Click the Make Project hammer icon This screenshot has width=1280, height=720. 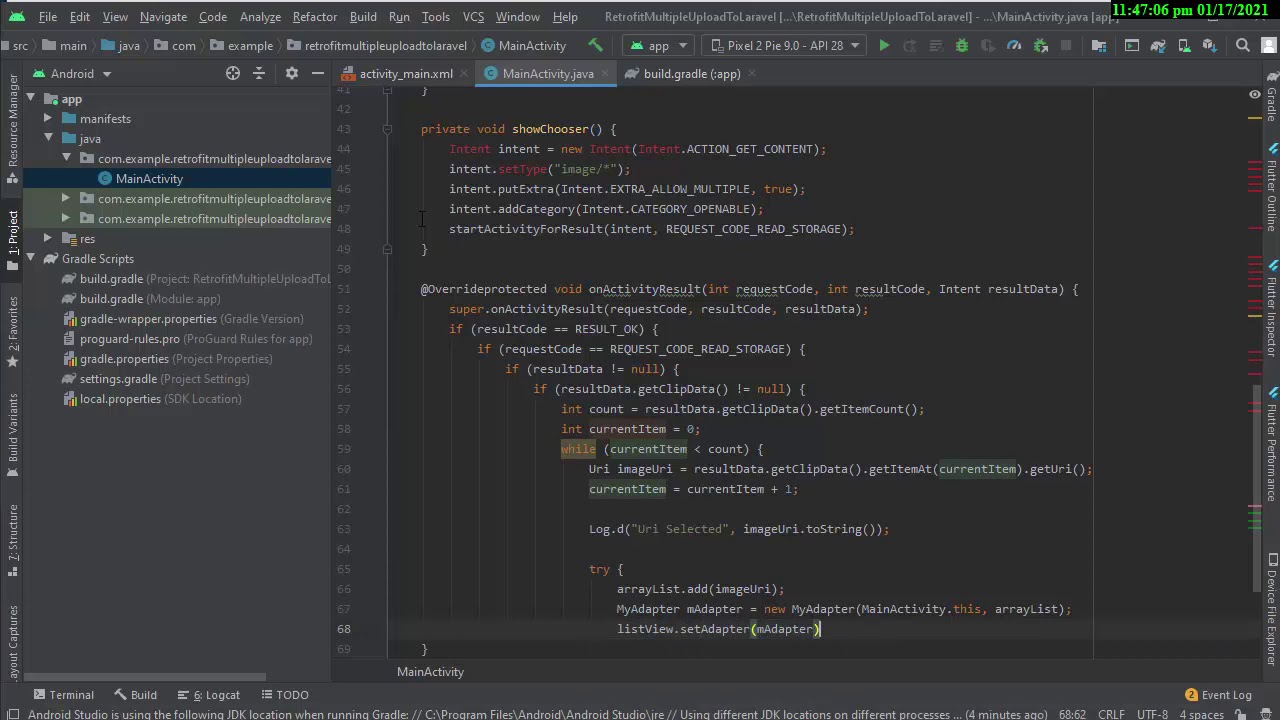(595, 45)
